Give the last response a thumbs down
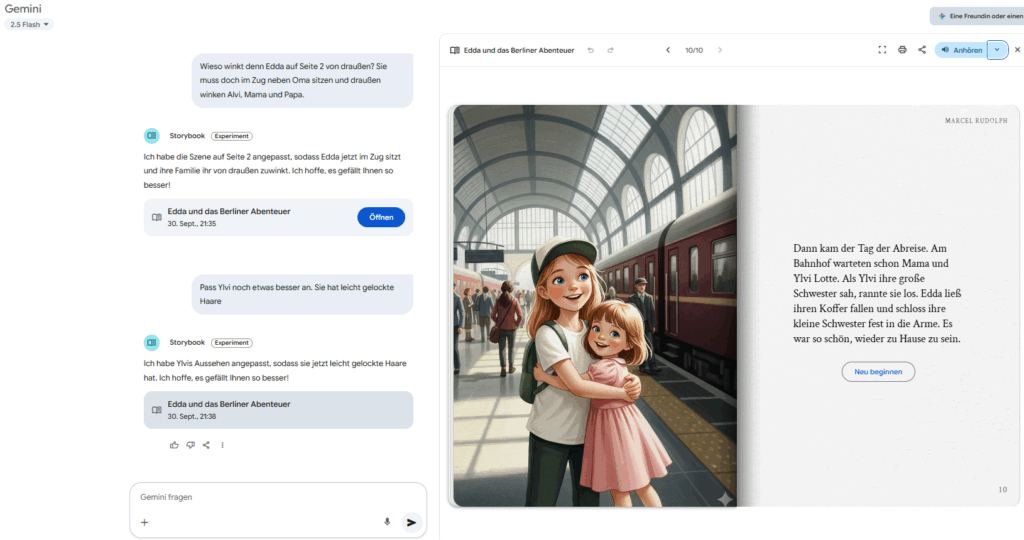1024x540 pixels. pyautogui.click(x=190, y=445)
